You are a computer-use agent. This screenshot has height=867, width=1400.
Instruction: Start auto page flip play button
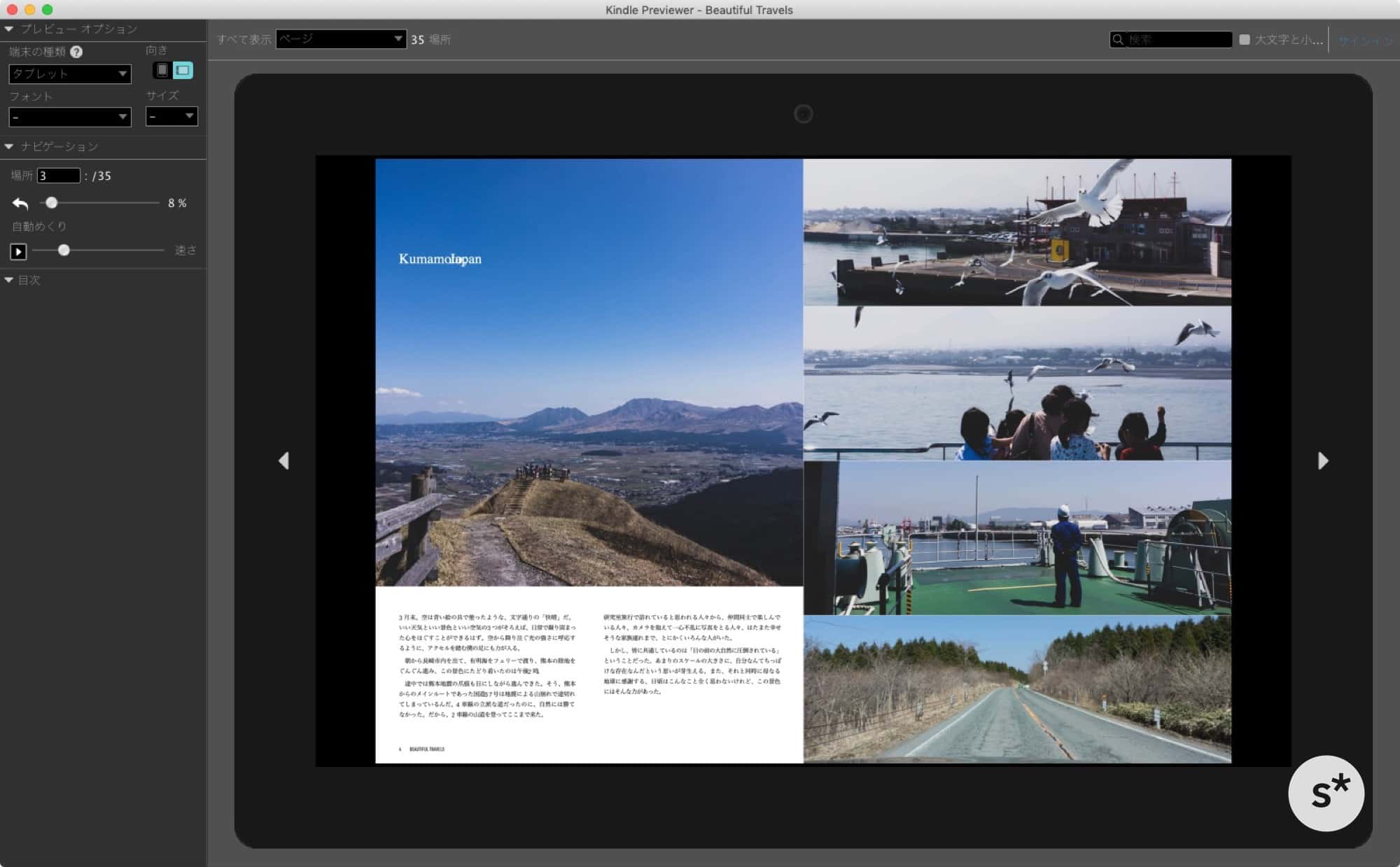click(18, 251)
